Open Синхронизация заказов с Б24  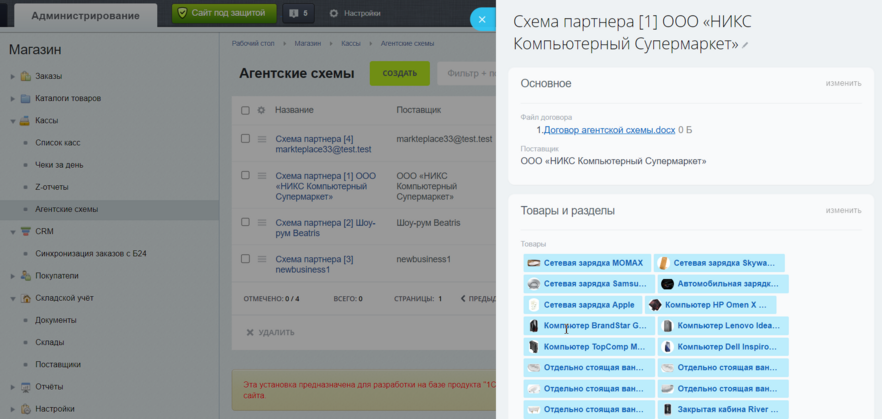click(91, 254)
